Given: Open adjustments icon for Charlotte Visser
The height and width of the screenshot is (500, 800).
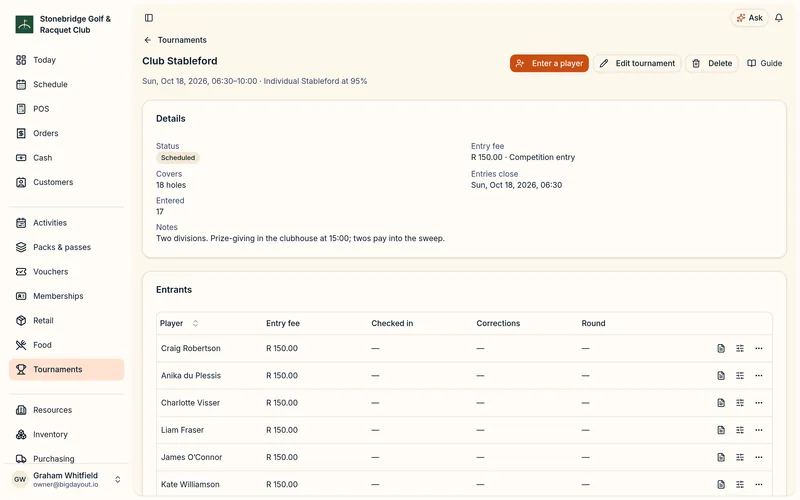Looking at the screenshot, I should tap(740, 403).
